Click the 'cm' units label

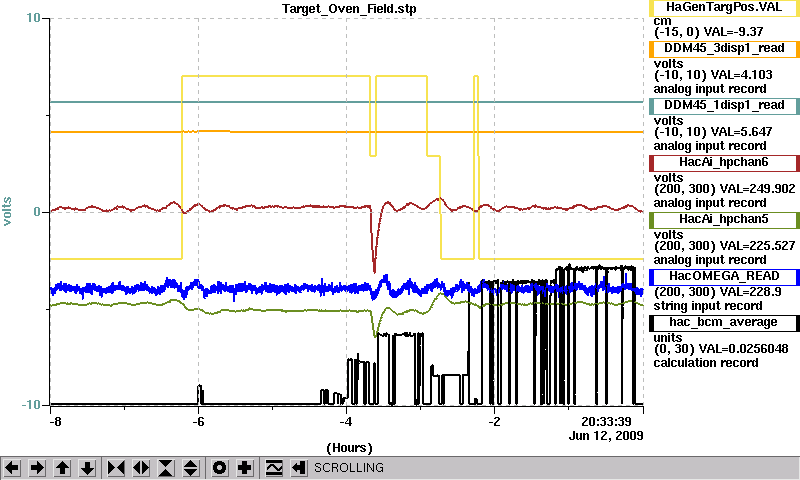[x=662, y=21]
